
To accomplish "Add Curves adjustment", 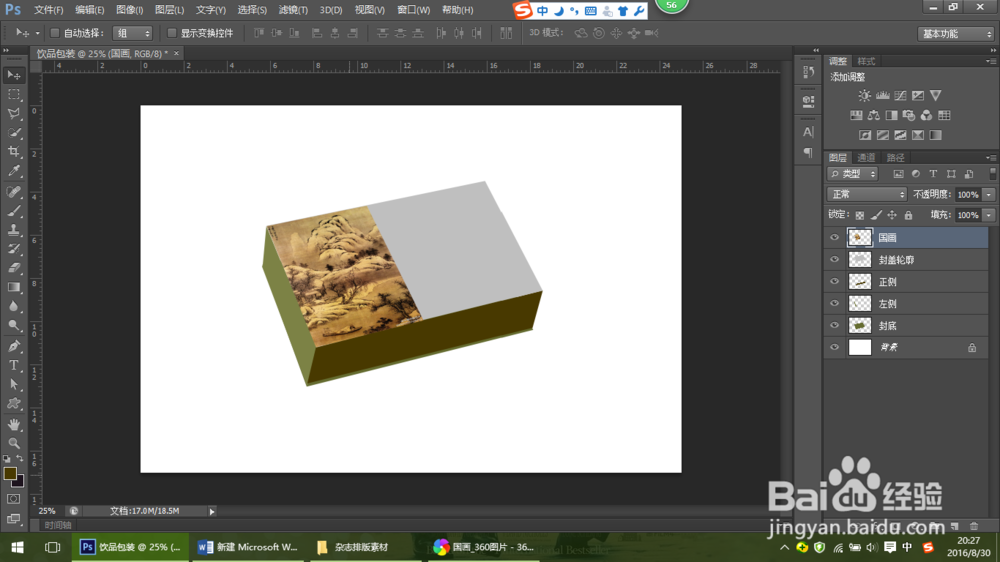I will click(900, 96).
